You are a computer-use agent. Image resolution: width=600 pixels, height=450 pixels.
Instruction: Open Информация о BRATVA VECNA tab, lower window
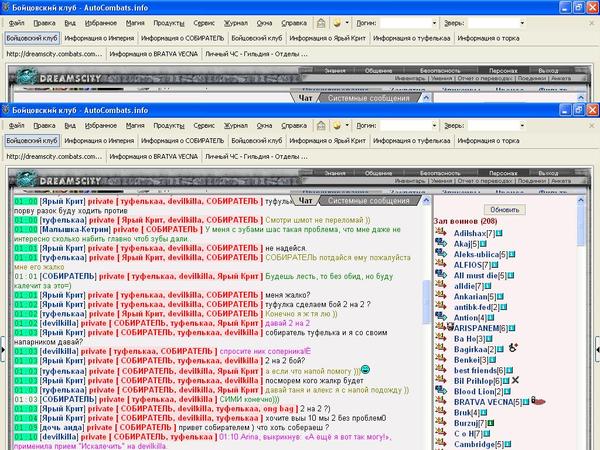click(153, 157)
